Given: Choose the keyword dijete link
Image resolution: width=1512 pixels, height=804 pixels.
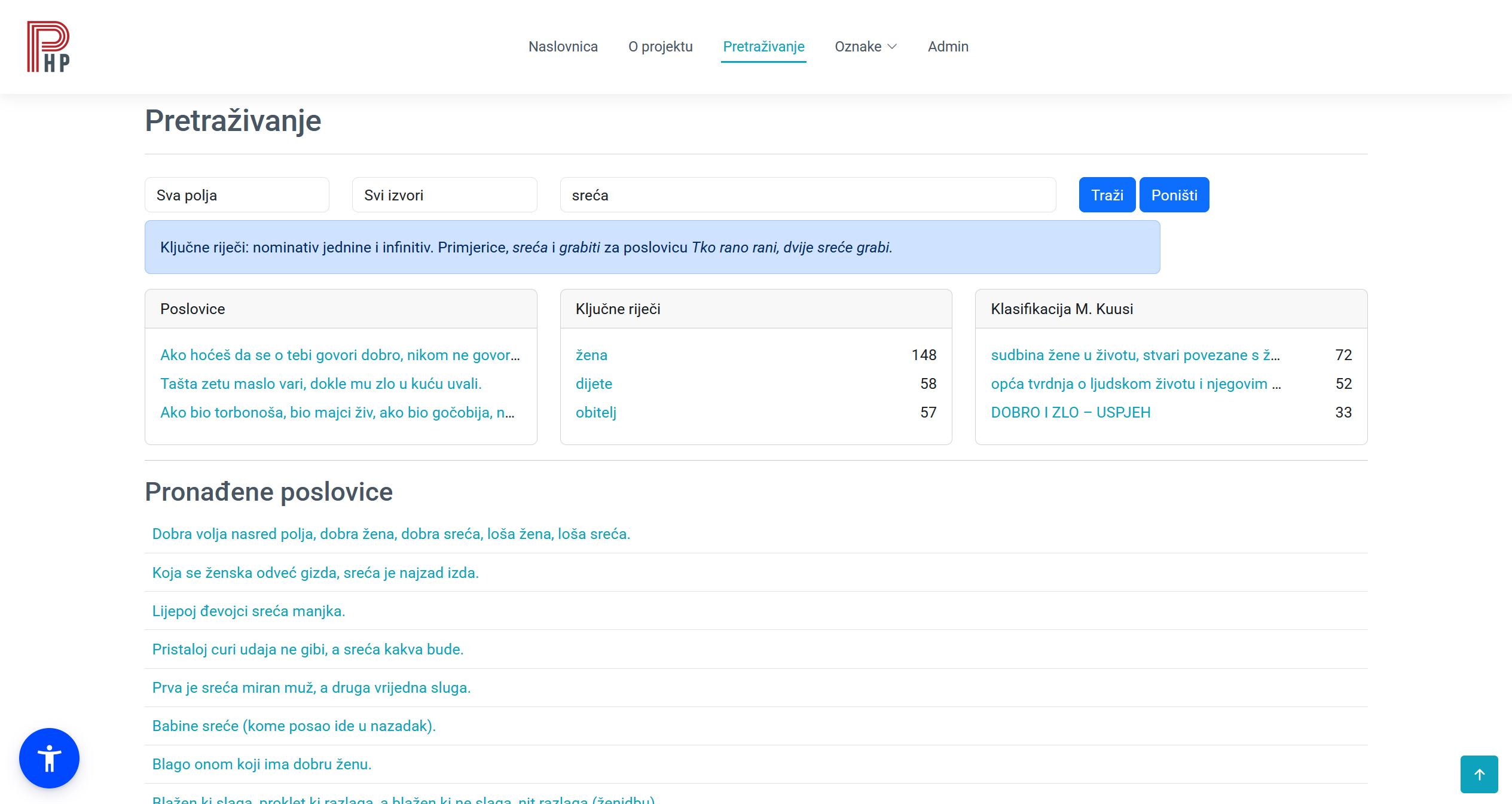Looking at the screenshot, I should coord(594,384).
